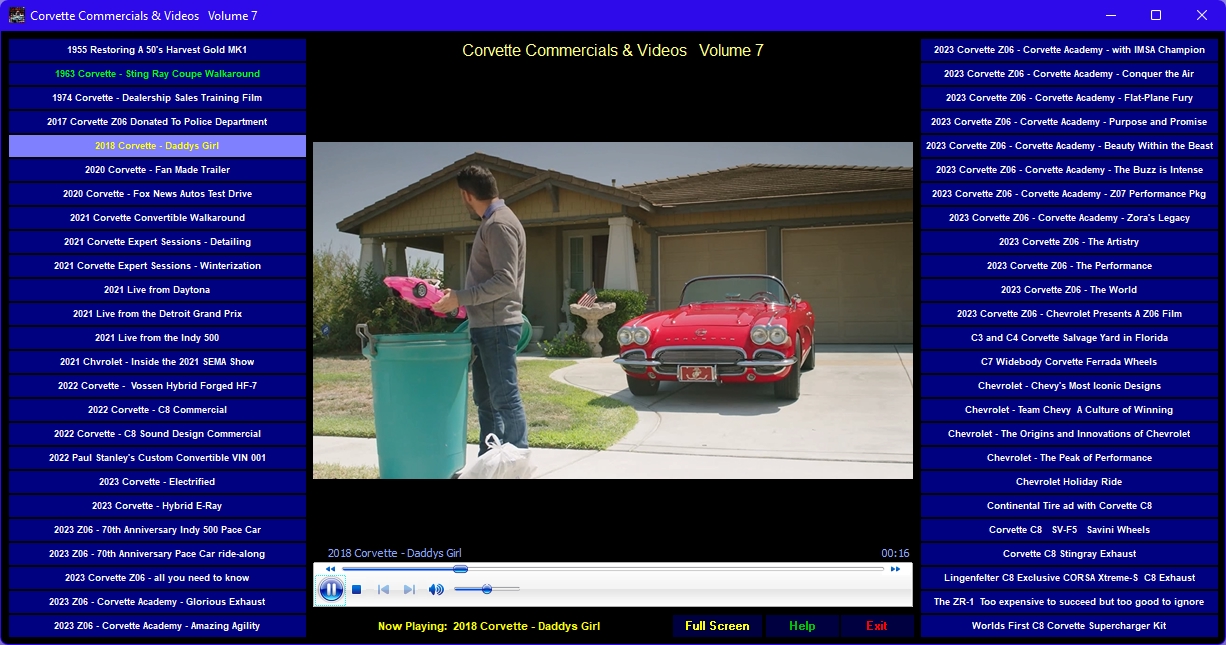The image size is (1226, 645).
Task: Select highlighted 2018 Corvette Daddys Girl entry
Action: pos(157,146)
